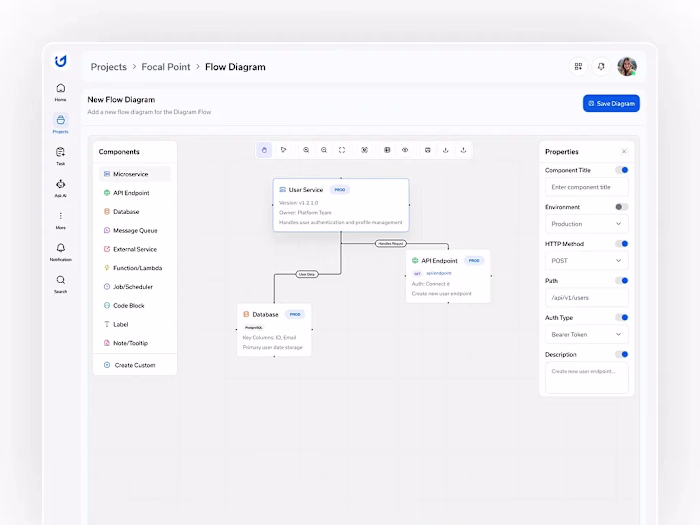Screen dimensions: 700x525
Task: Select the Message Queue component
Action: tap(135, 230)
